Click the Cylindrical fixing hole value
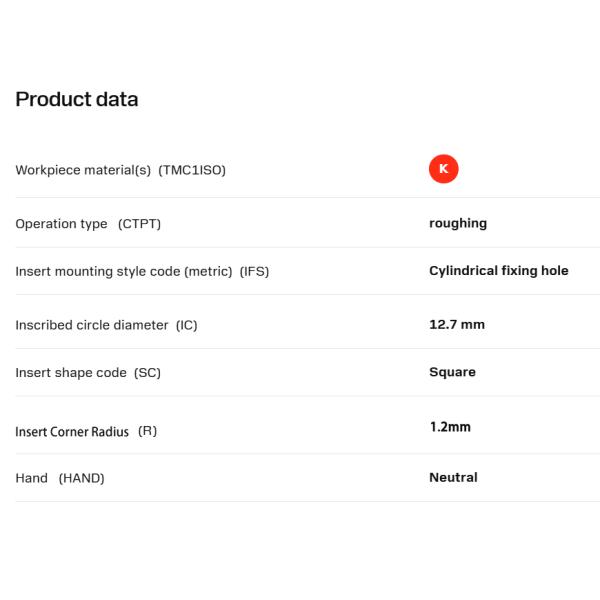The width and height of the screenshot is (600, 600). (498, 270)
